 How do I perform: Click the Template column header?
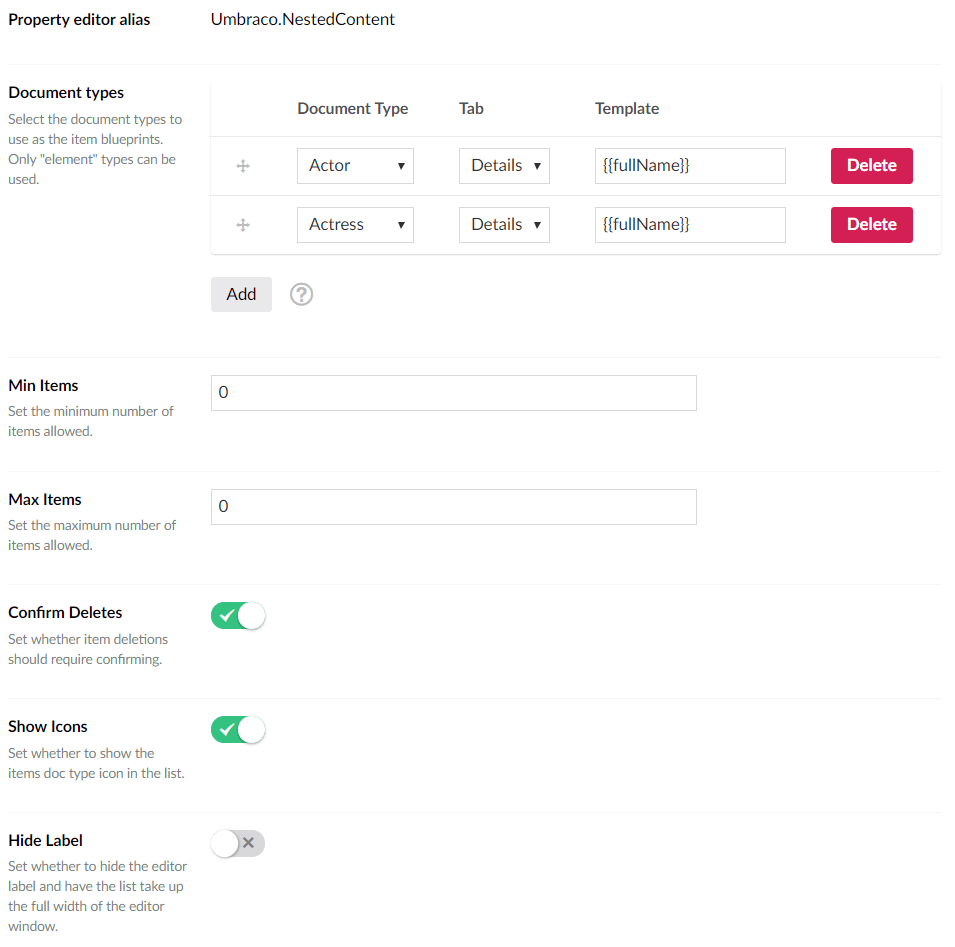coord(627,108)
